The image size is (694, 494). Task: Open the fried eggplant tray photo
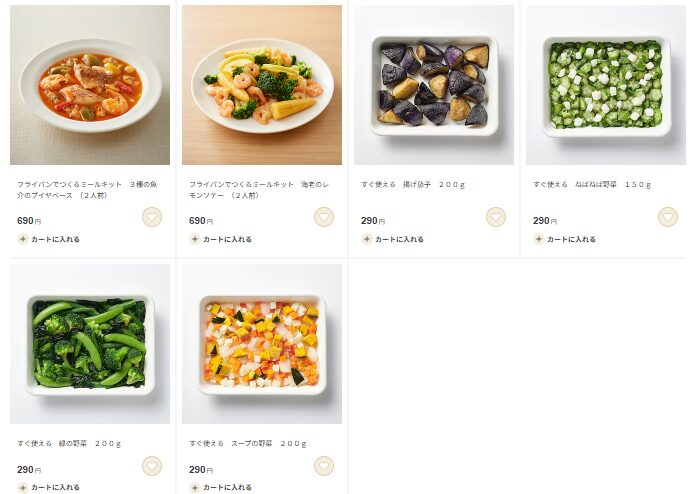(x=434, y=85)
